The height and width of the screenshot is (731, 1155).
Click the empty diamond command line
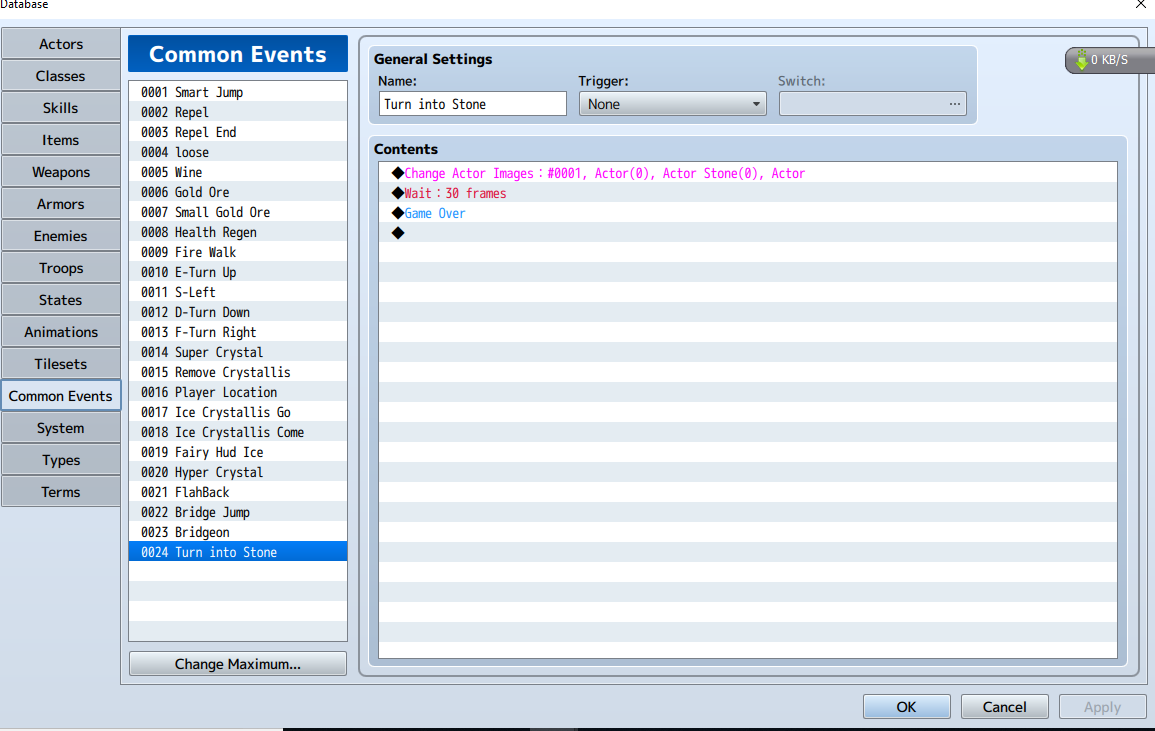click(748, 233)
